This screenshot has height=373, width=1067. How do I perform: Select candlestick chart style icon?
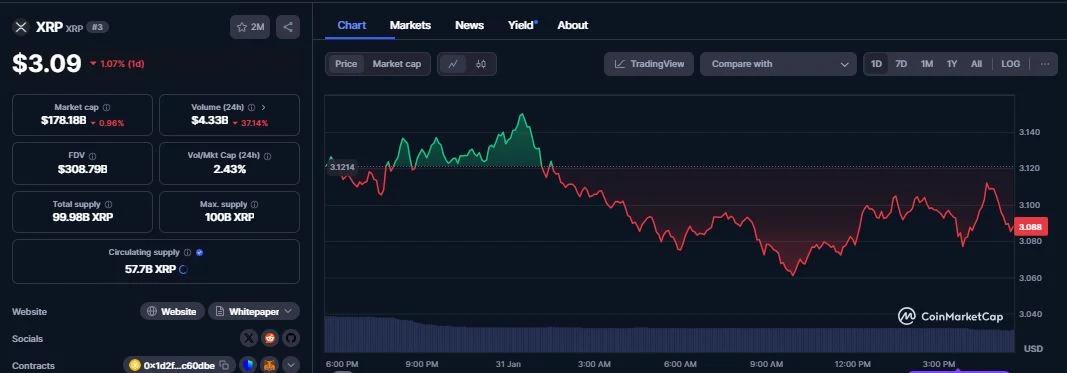pyautogui.click(x=481, y=64)
